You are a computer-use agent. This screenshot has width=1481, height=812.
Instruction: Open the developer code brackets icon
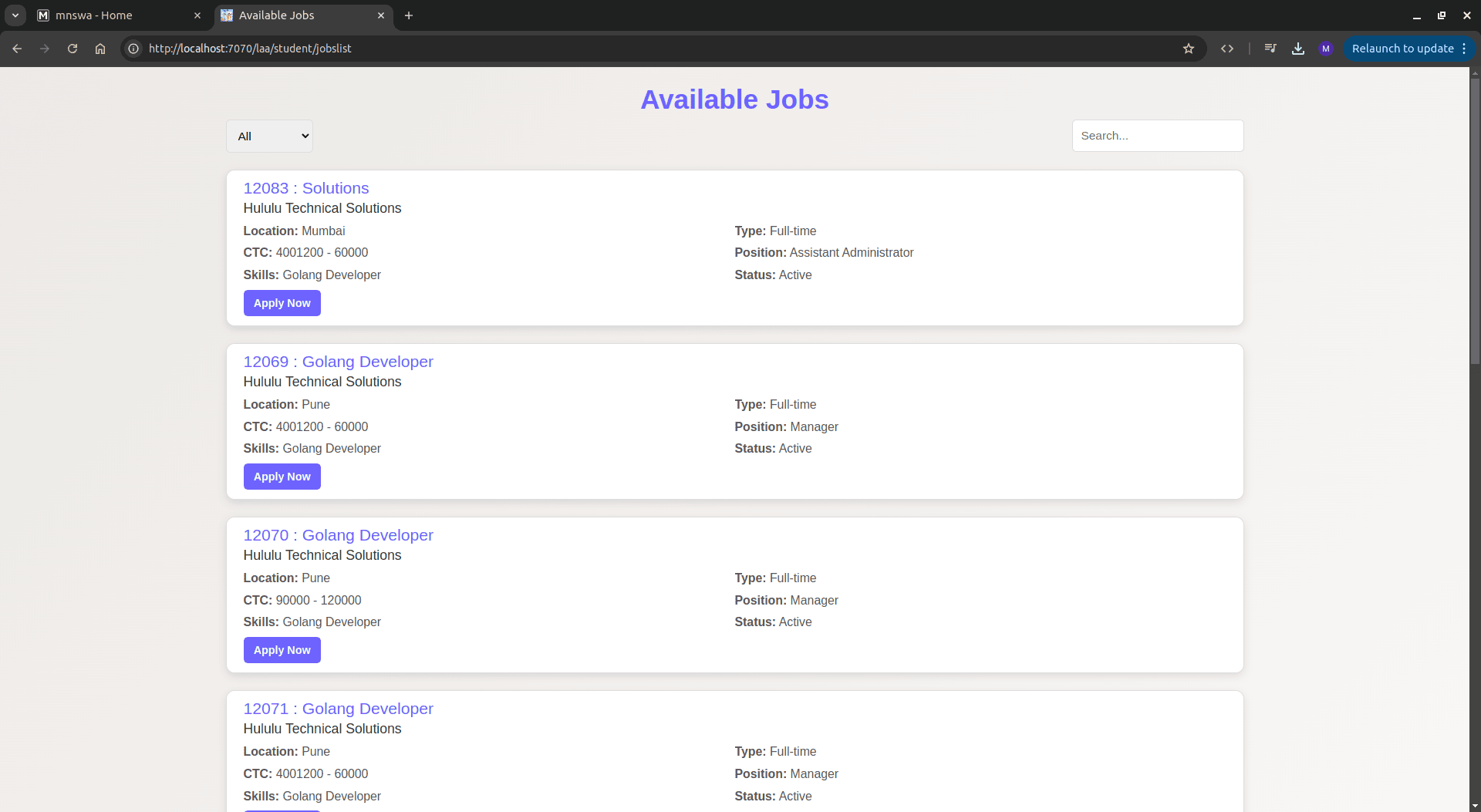point(1227,49)
